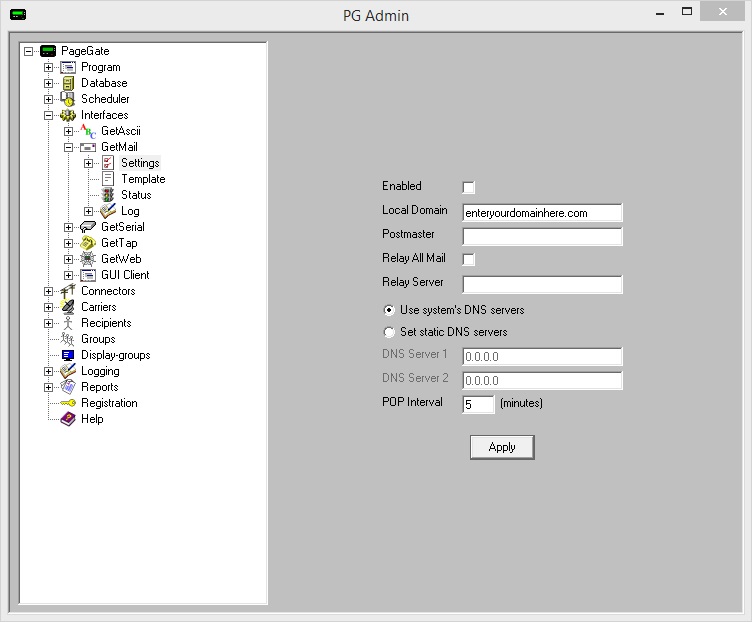Collapse the Interfaces node
Image resolution: width=752 pixels, height=622 pixels.
tap(48, 116)
